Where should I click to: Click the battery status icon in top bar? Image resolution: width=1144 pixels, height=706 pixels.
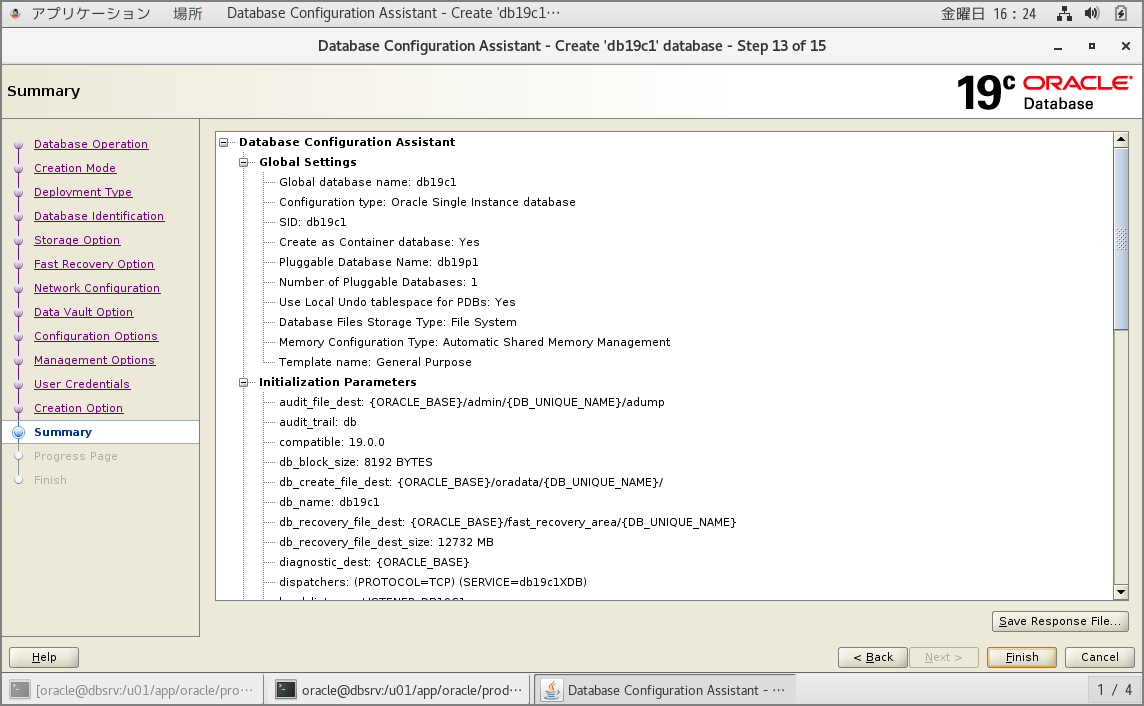1121,14
